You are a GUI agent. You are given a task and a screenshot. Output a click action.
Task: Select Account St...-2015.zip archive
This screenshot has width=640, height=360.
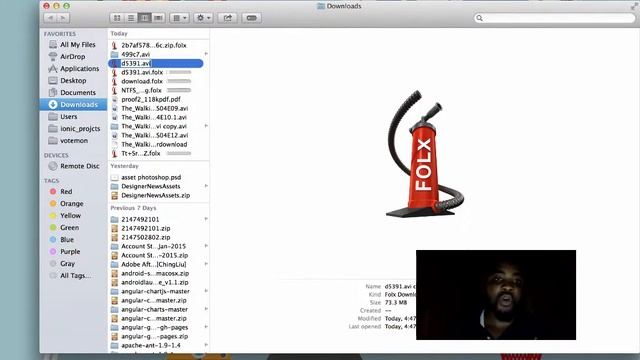154,256
